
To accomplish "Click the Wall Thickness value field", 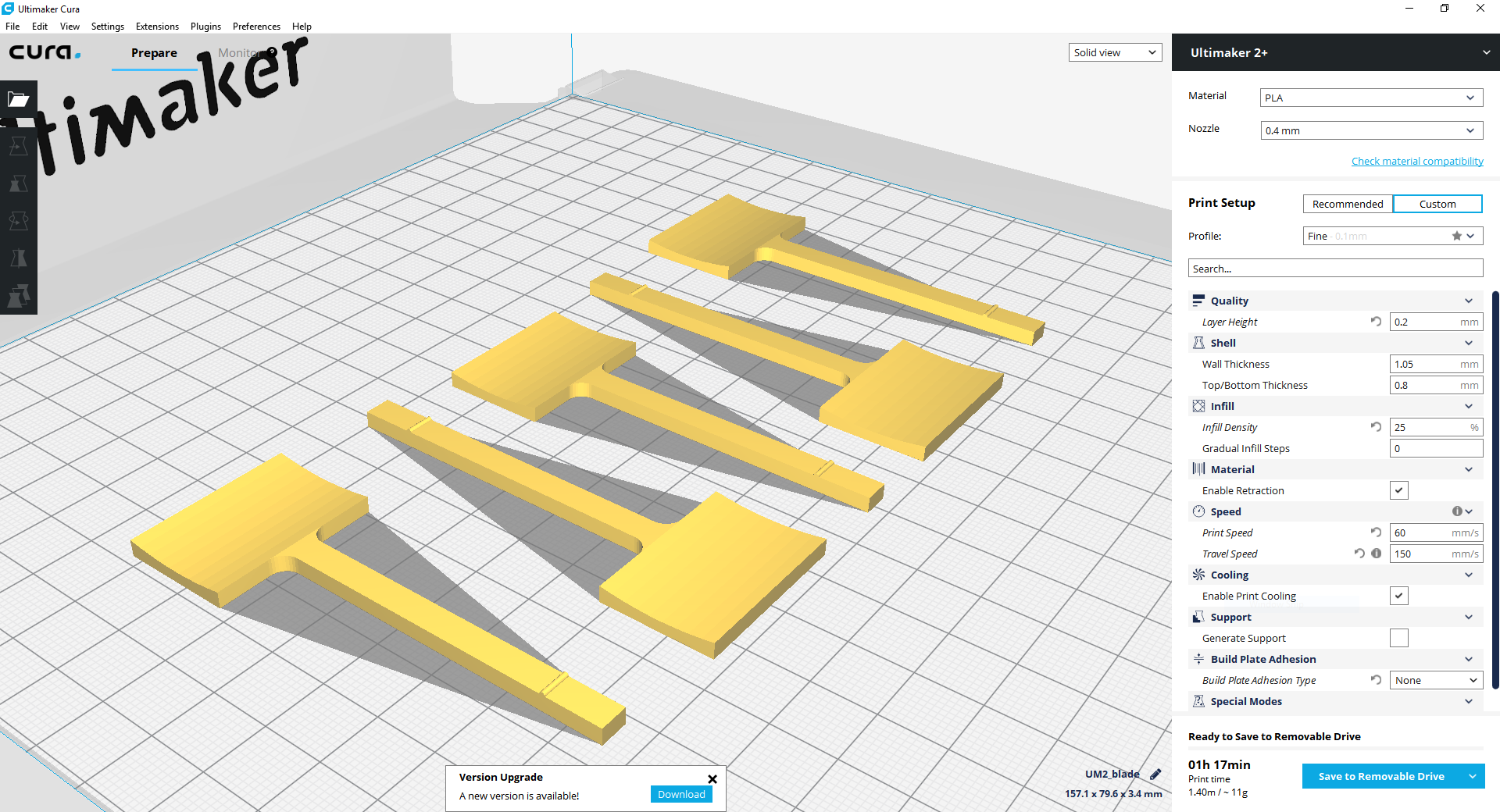I will (1436, 364).
